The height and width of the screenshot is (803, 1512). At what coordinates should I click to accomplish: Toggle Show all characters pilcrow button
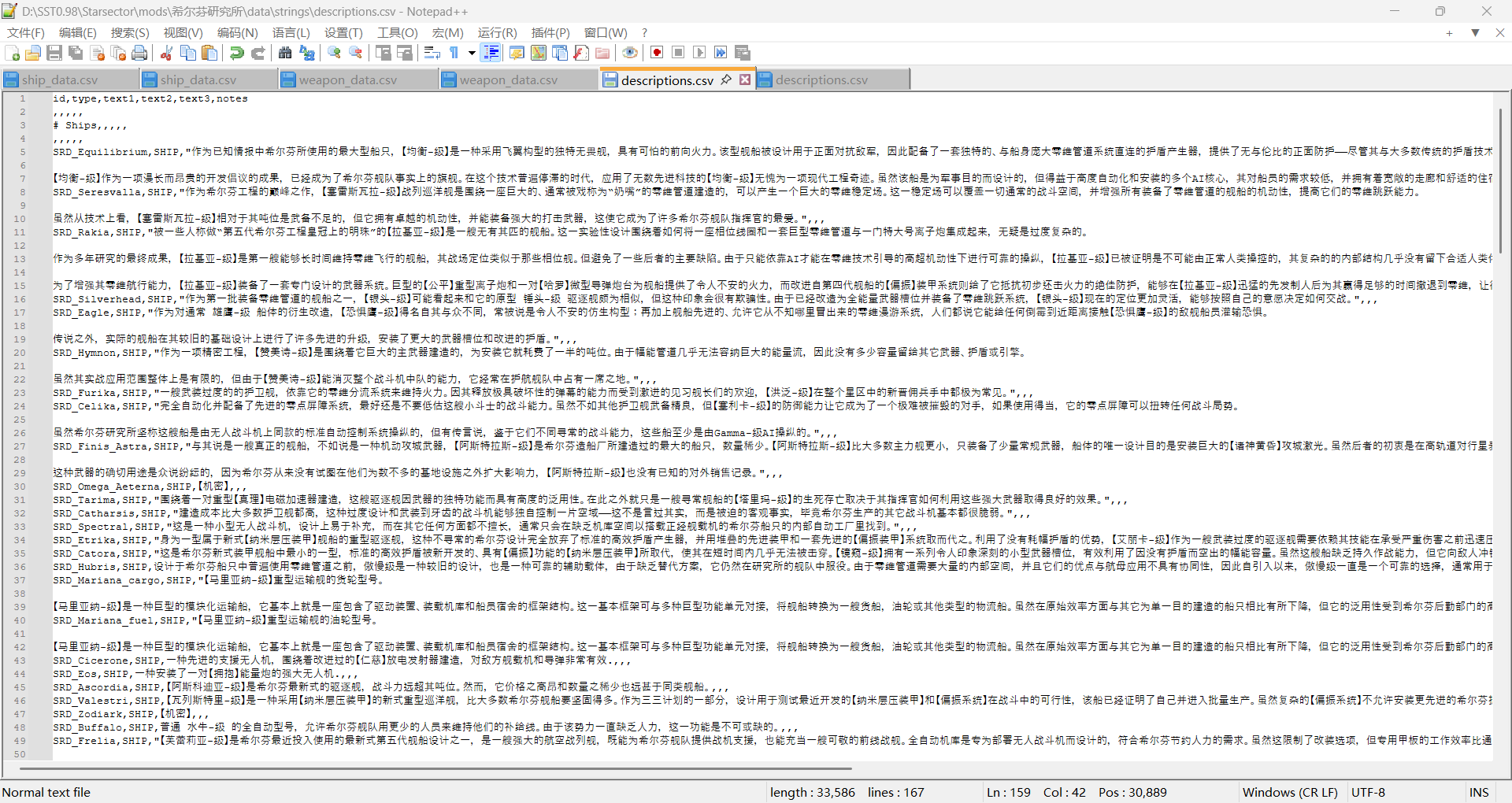click(x=454, y=53)
